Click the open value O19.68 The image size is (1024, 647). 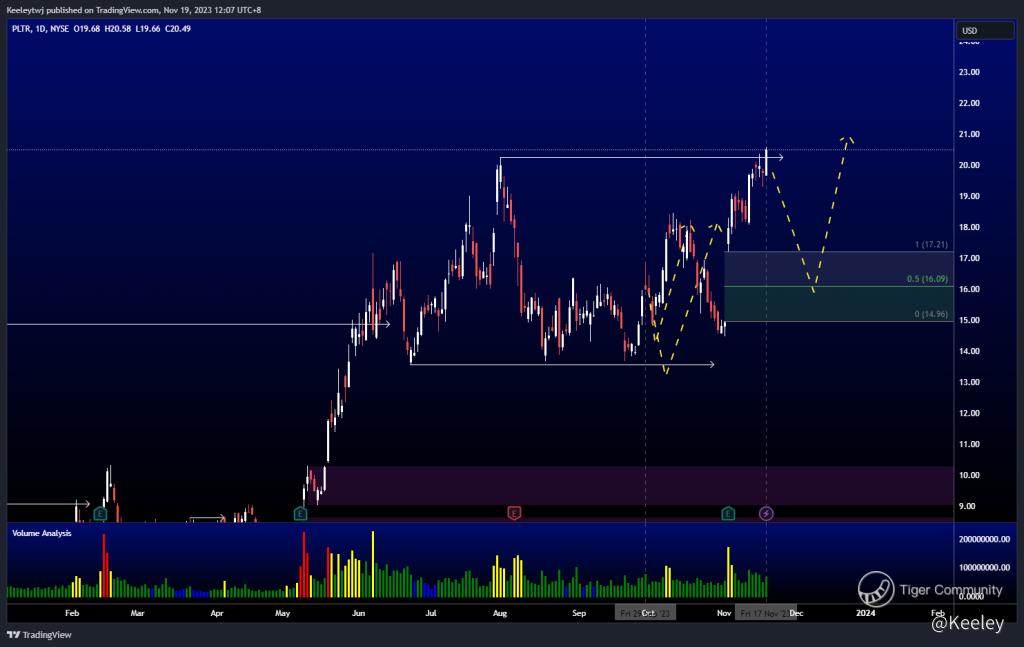point(87,29)
